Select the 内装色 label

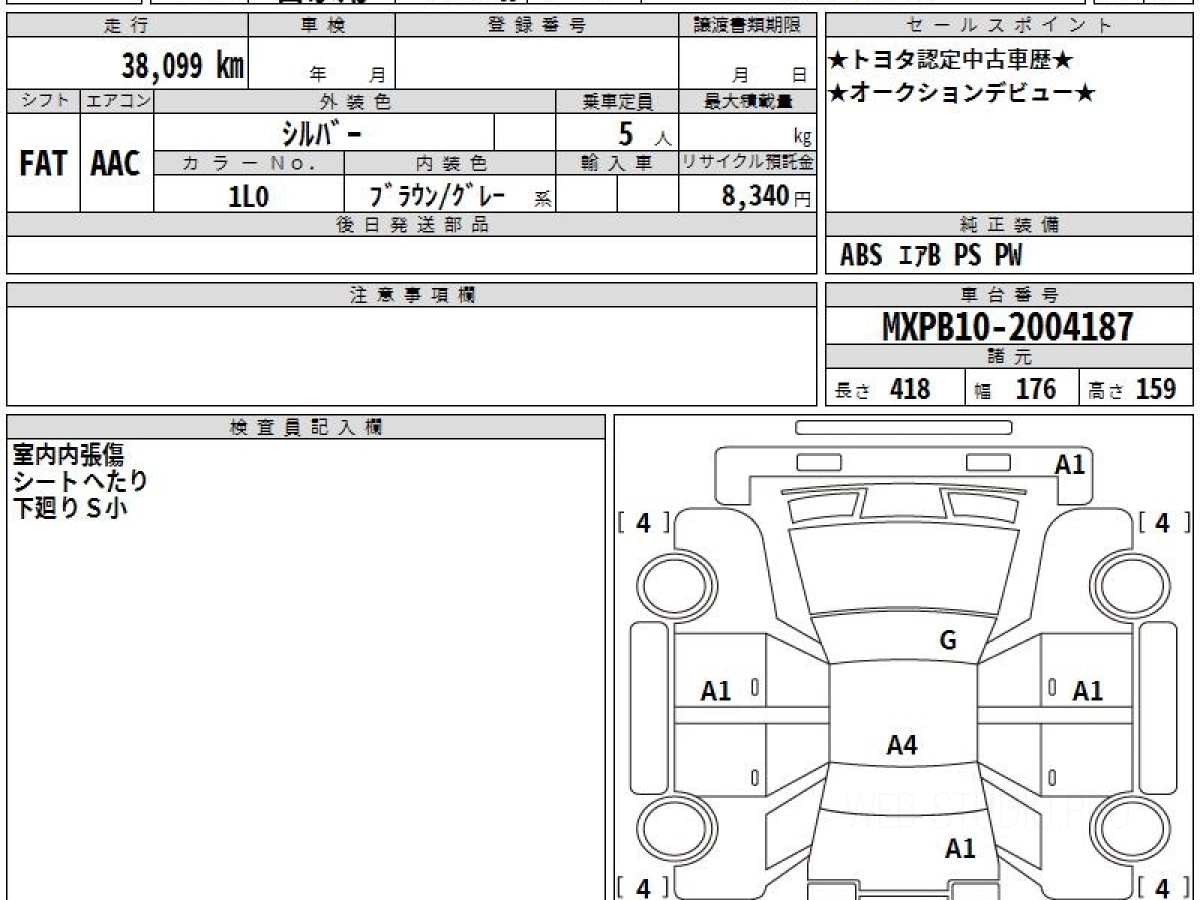click(x=450, y=163)
